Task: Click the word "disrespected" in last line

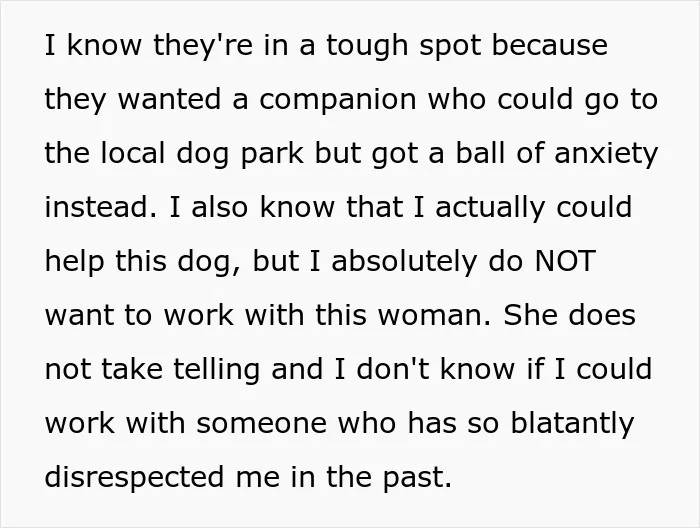Action: click(134, 478)
